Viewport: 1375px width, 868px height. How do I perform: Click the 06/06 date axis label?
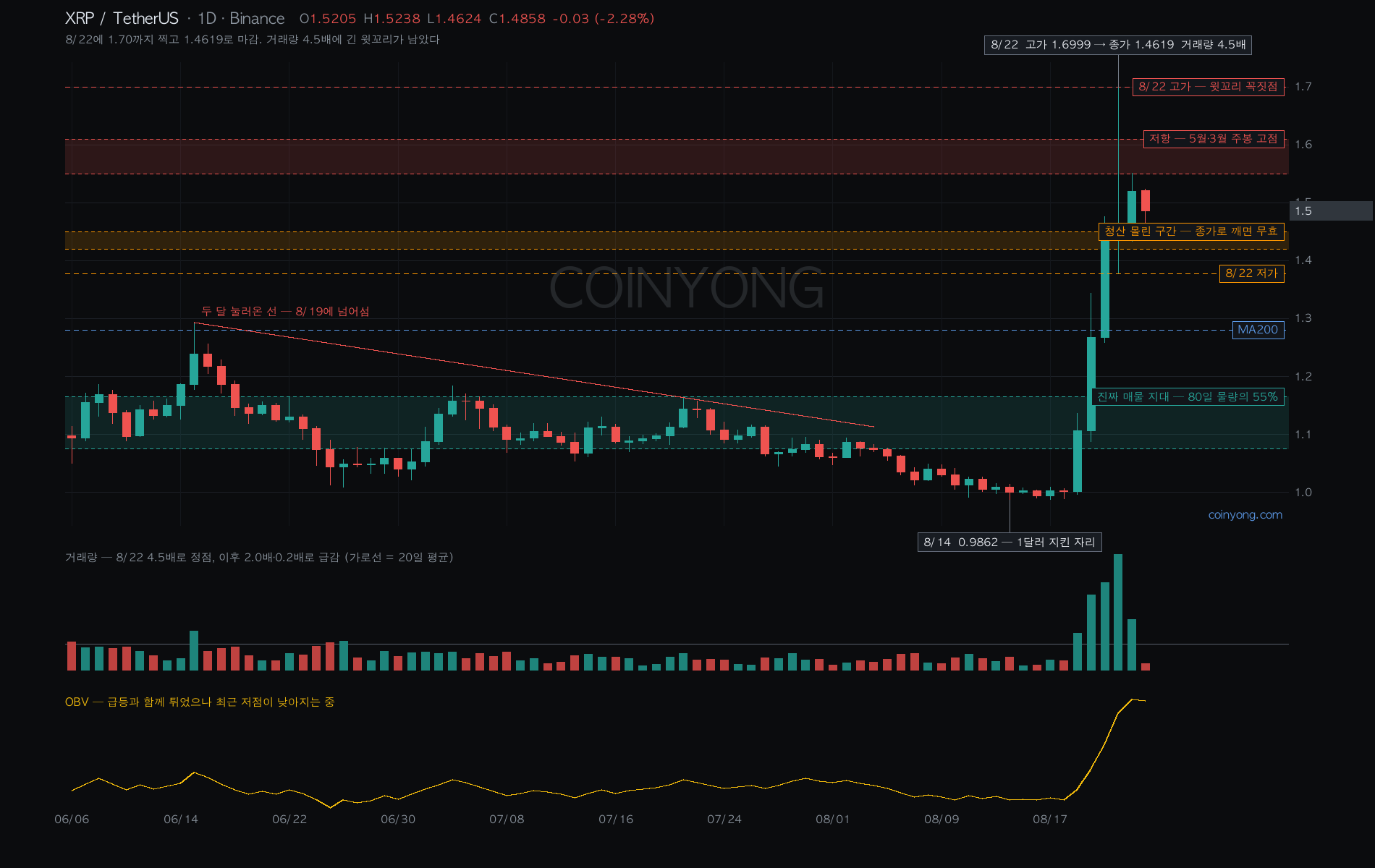[x=72, y=819]
